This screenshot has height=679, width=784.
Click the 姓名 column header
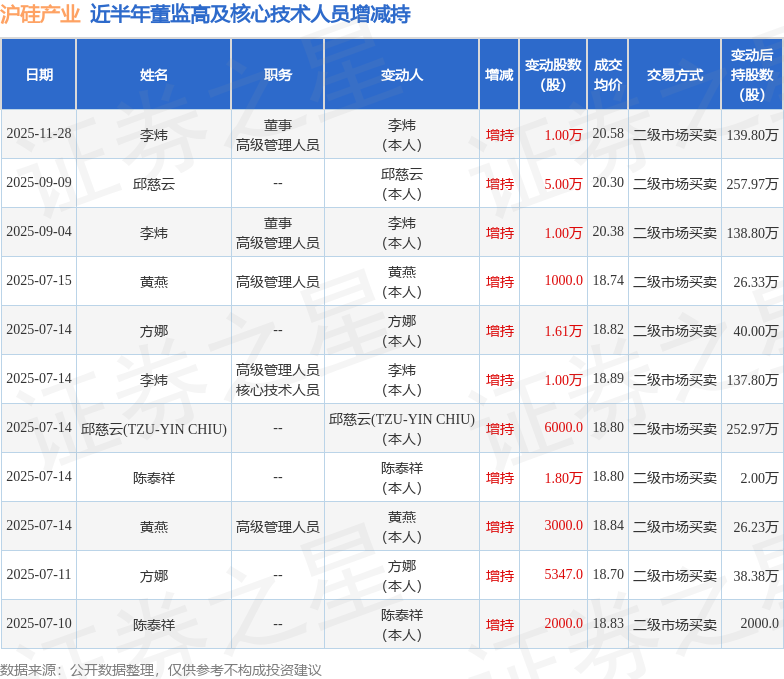click(154, 74)
